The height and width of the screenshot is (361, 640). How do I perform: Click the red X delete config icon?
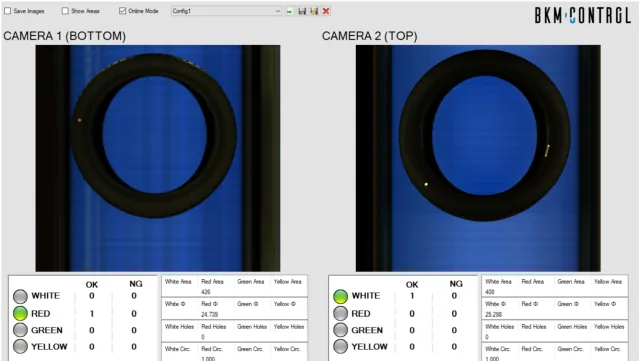[x=326, y=11]
